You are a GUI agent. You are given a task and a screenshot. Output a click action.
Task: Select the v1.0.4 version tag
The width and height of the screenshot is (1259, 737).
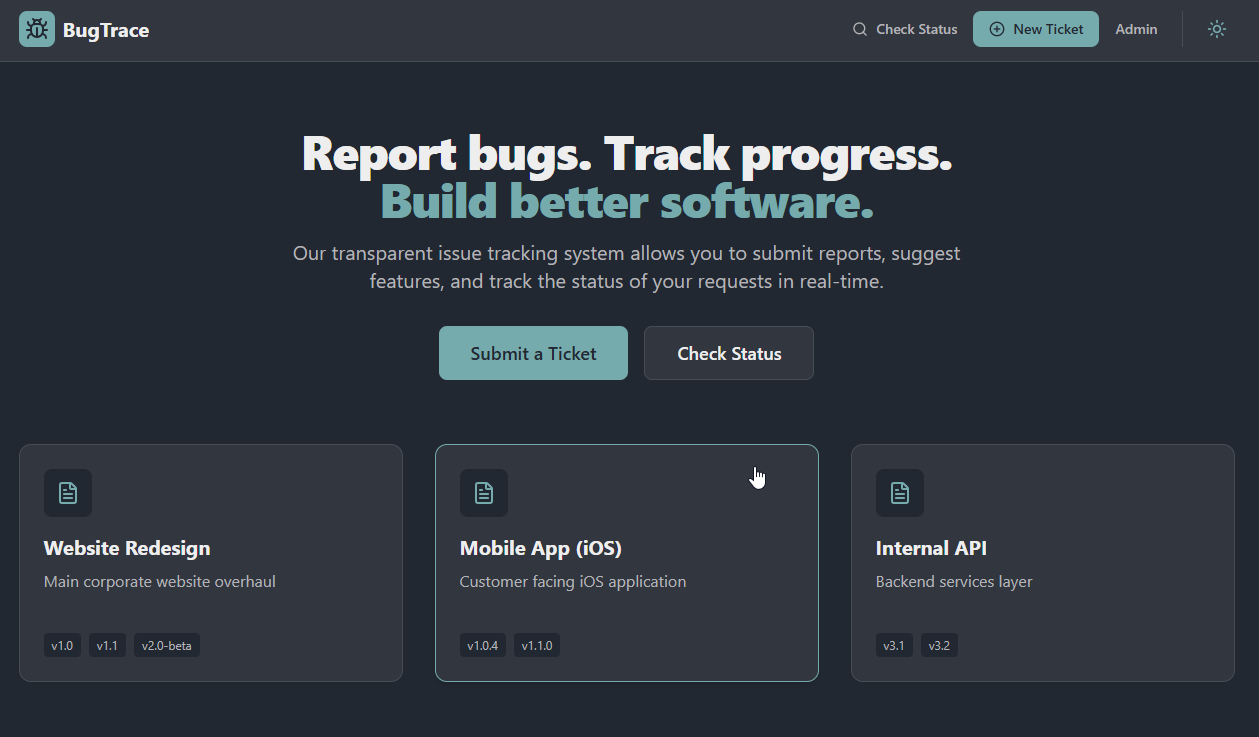click(483, 645)
